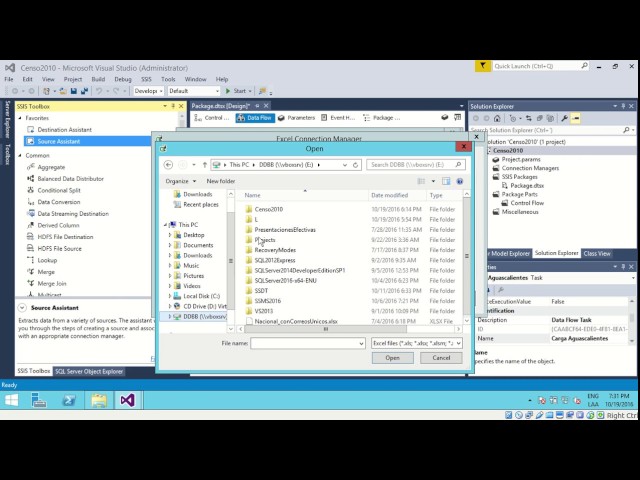
Task: Click the Visual Studio taskbar icon
Action: pyautogui.click(x=127, y=400)
